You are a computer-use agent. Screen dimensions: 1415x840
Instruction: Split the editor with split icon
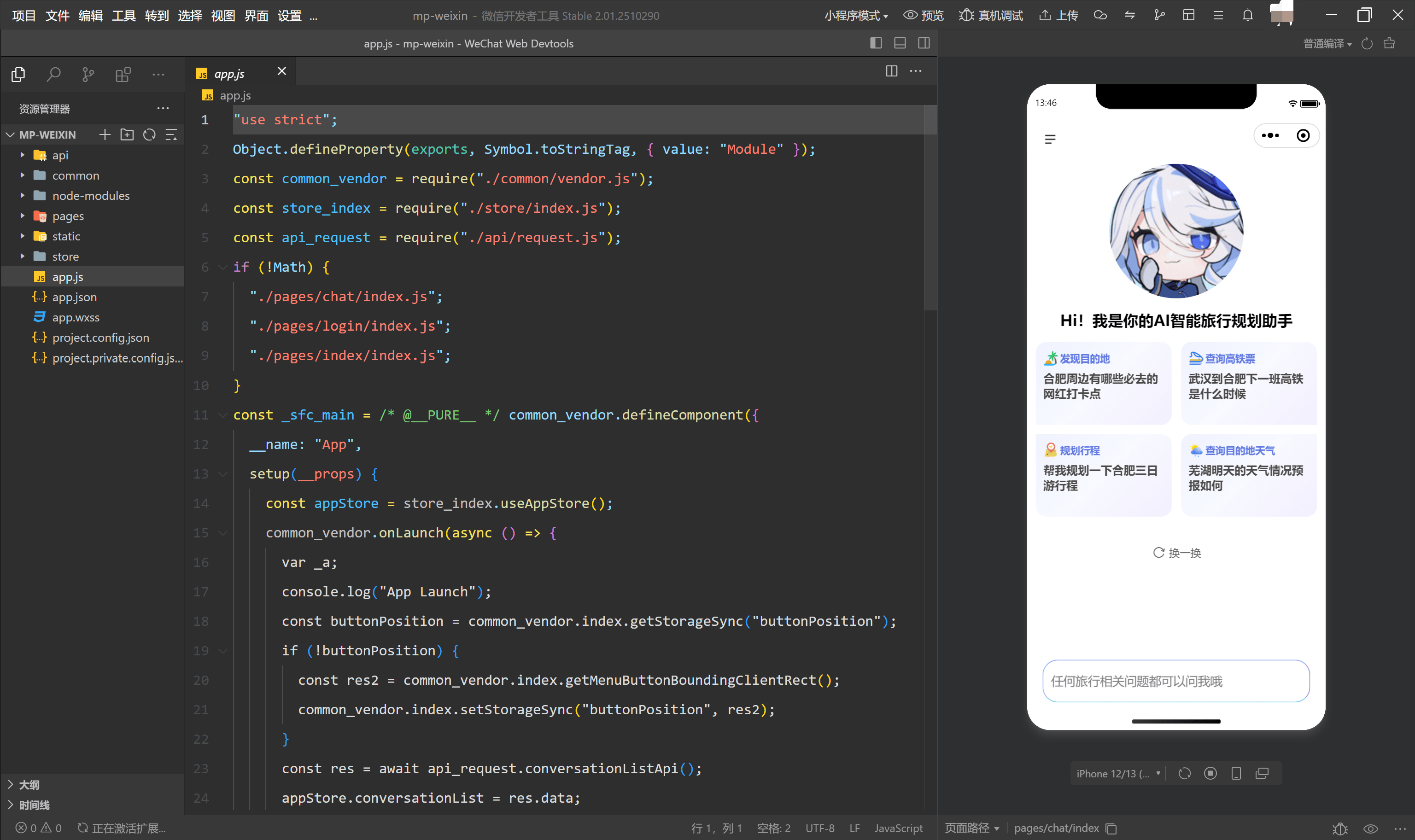[x=891, y=71]
